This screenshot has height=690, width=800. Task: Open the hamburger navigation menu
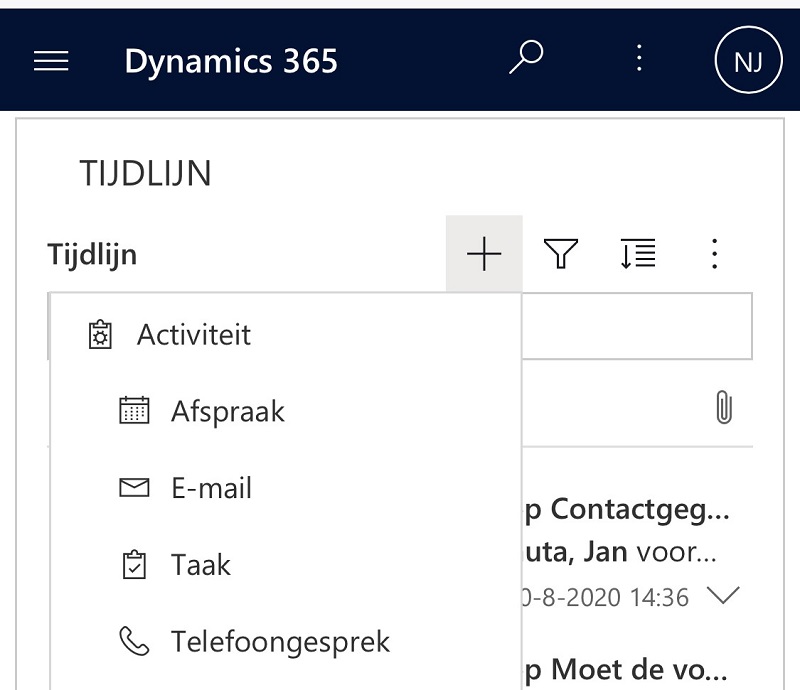coord(51,61)
